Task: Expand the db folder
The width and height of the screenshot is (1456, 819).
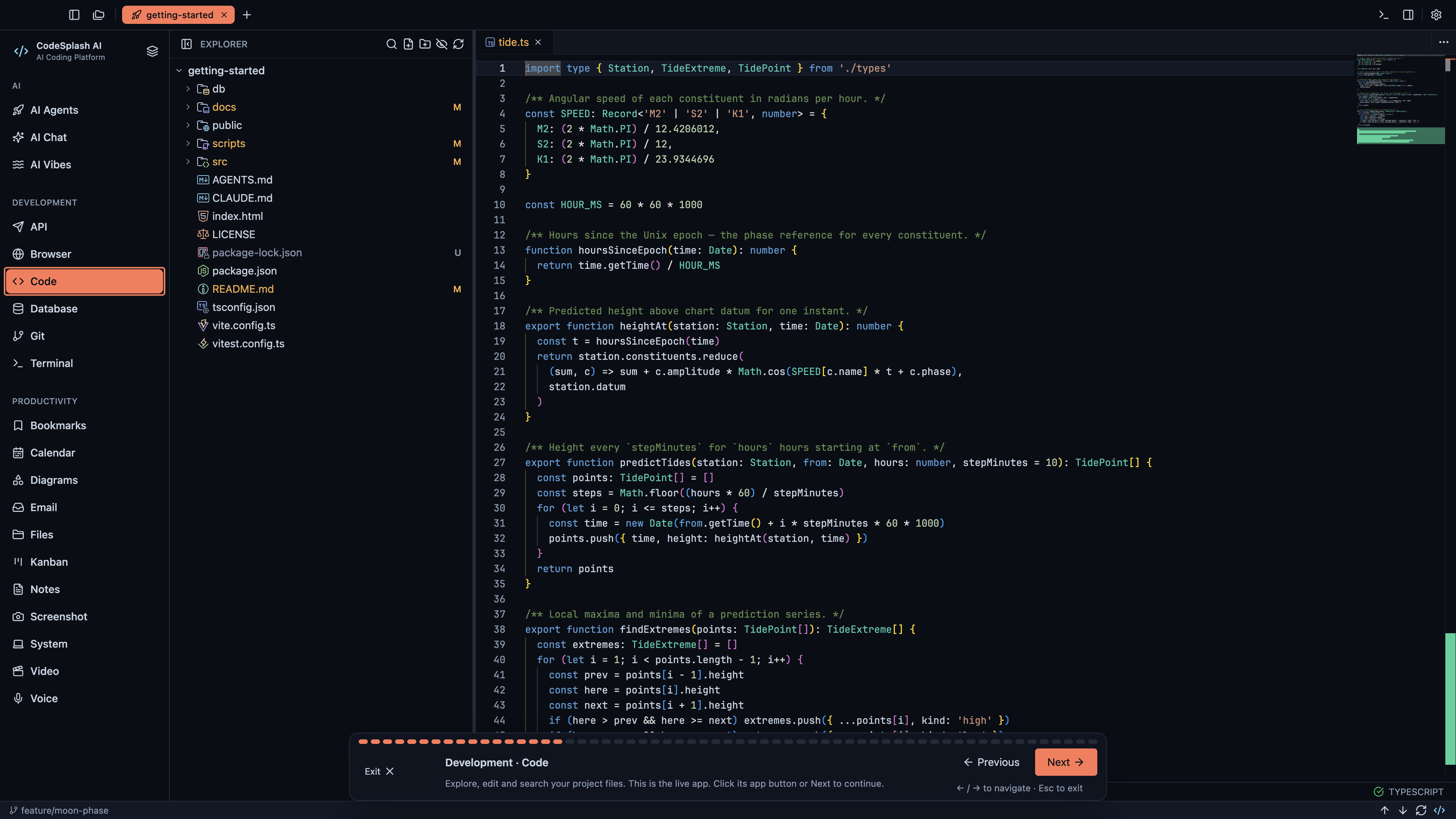Action: click(x=188, y=89)
